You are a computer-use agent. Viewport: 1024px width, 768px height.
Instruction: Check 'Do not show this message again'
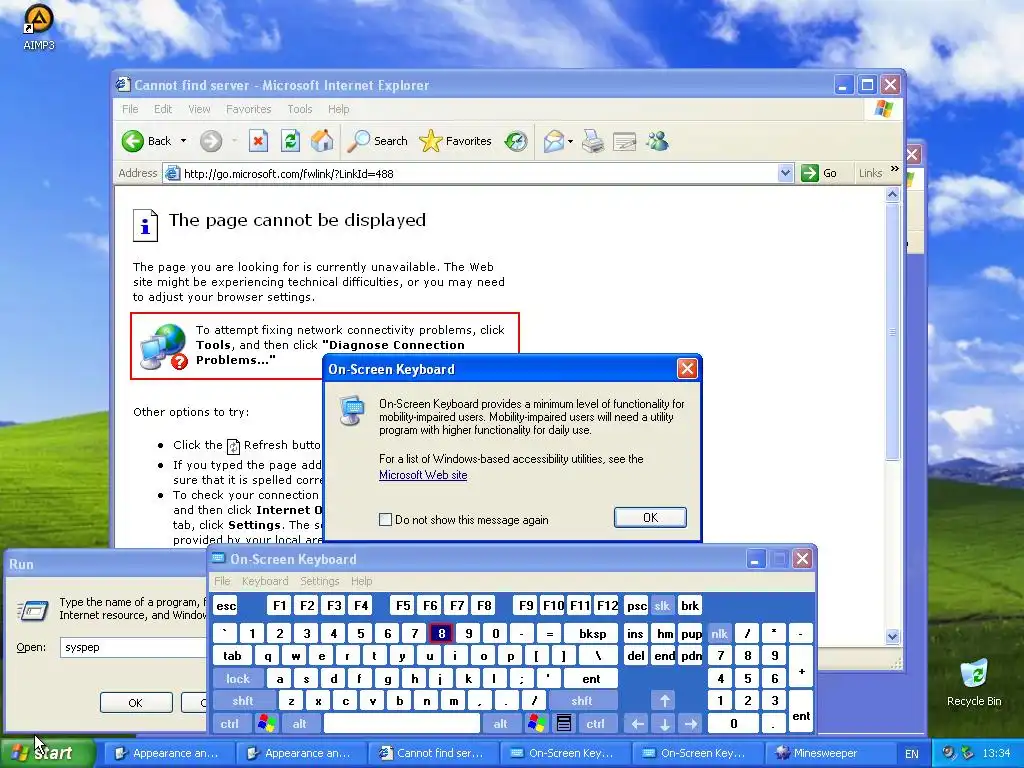386,520
